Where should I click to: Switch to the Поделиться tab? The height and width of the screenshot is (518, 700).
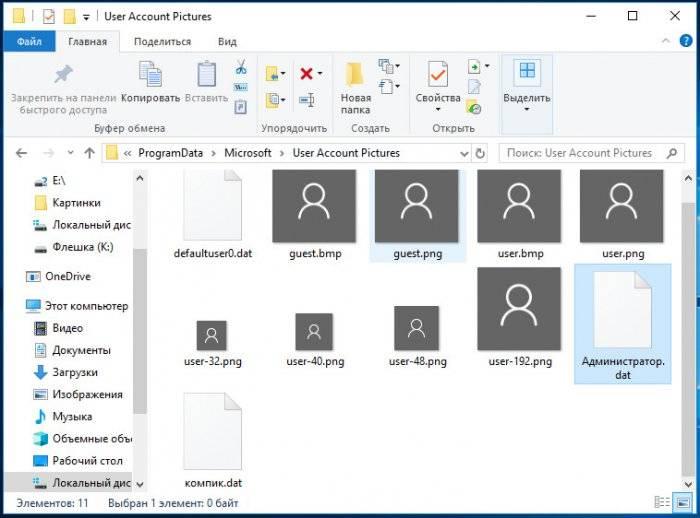point(162,42)
